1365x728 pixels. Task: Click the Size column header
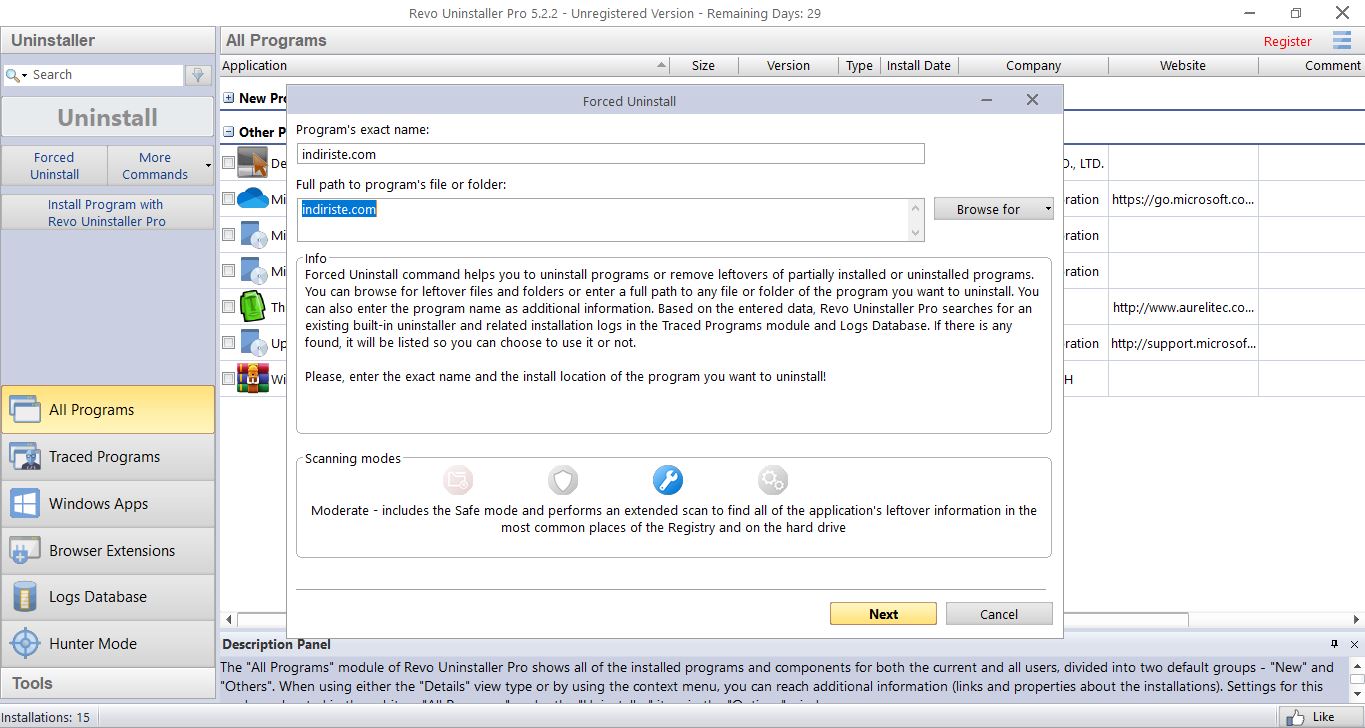pos(703,66)
